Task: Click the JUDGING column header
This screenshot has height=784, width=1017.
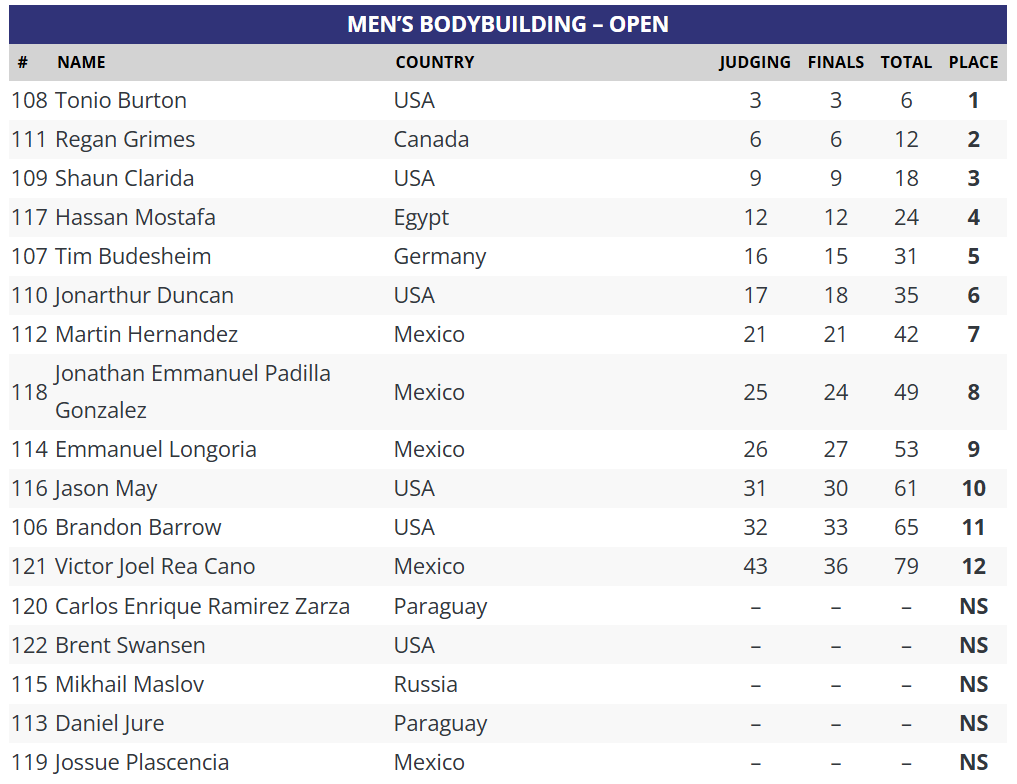Action: pos(754,62)
